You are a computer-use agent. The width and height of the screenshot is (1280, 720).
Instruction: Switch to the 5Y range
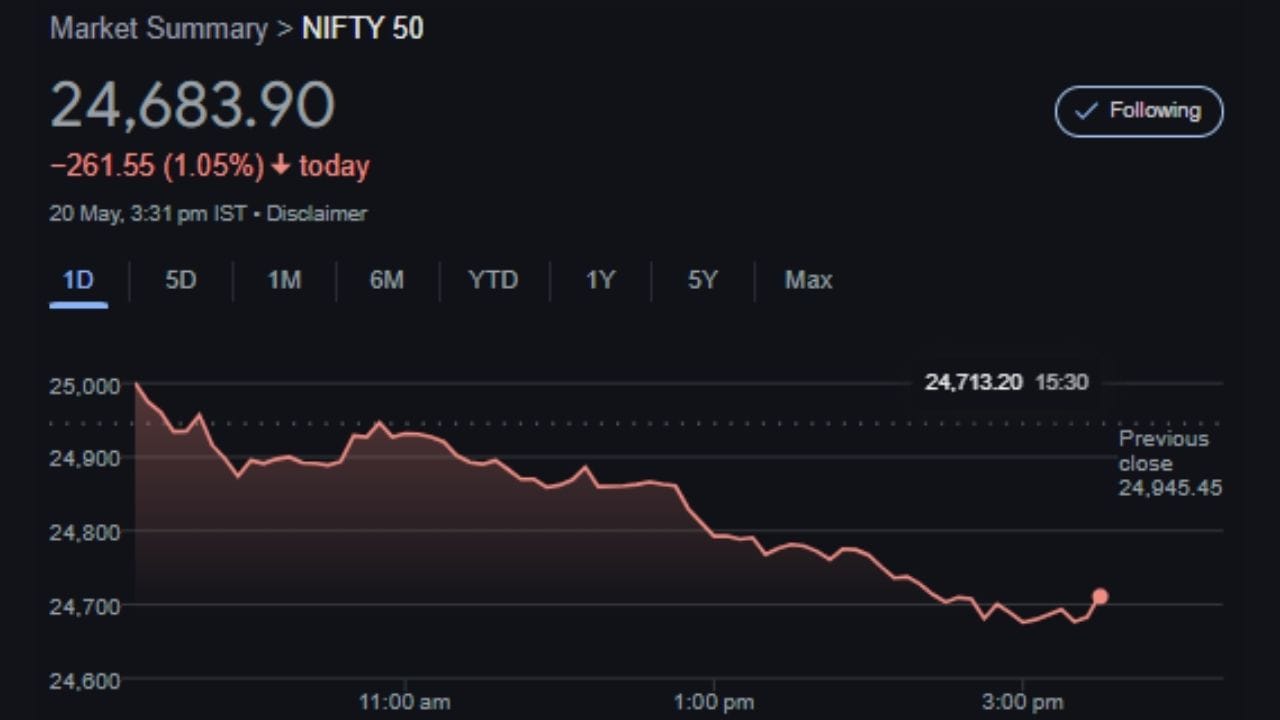703,280
